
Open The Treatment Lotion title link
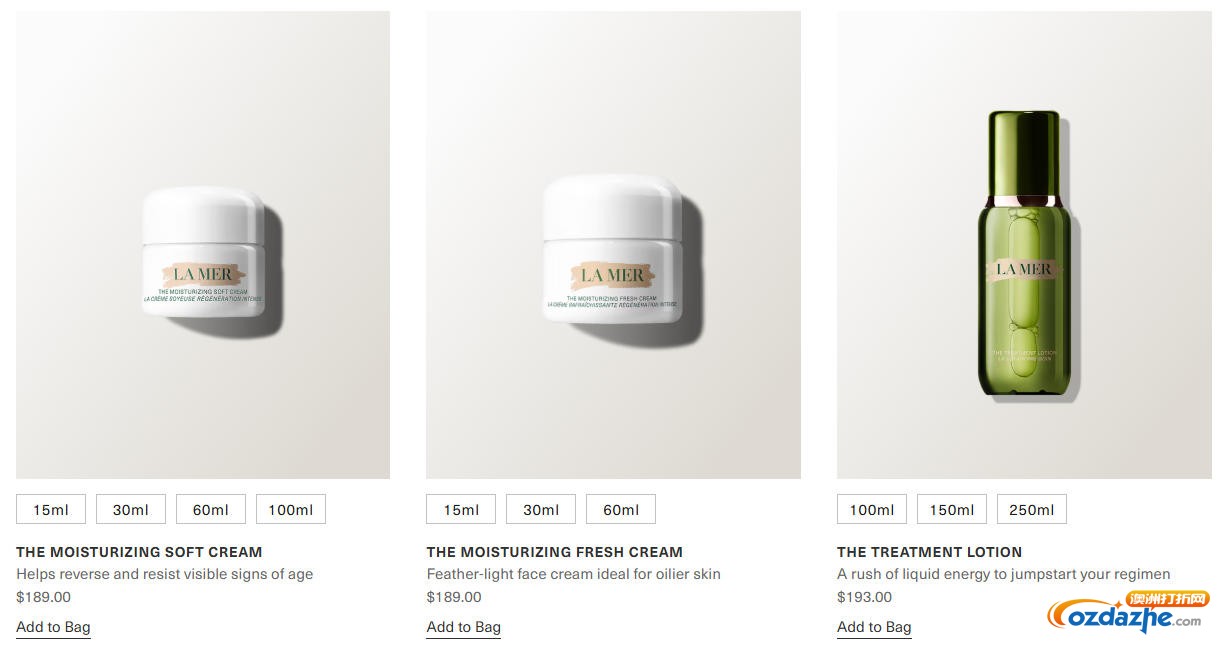click(x=929, y=551)
